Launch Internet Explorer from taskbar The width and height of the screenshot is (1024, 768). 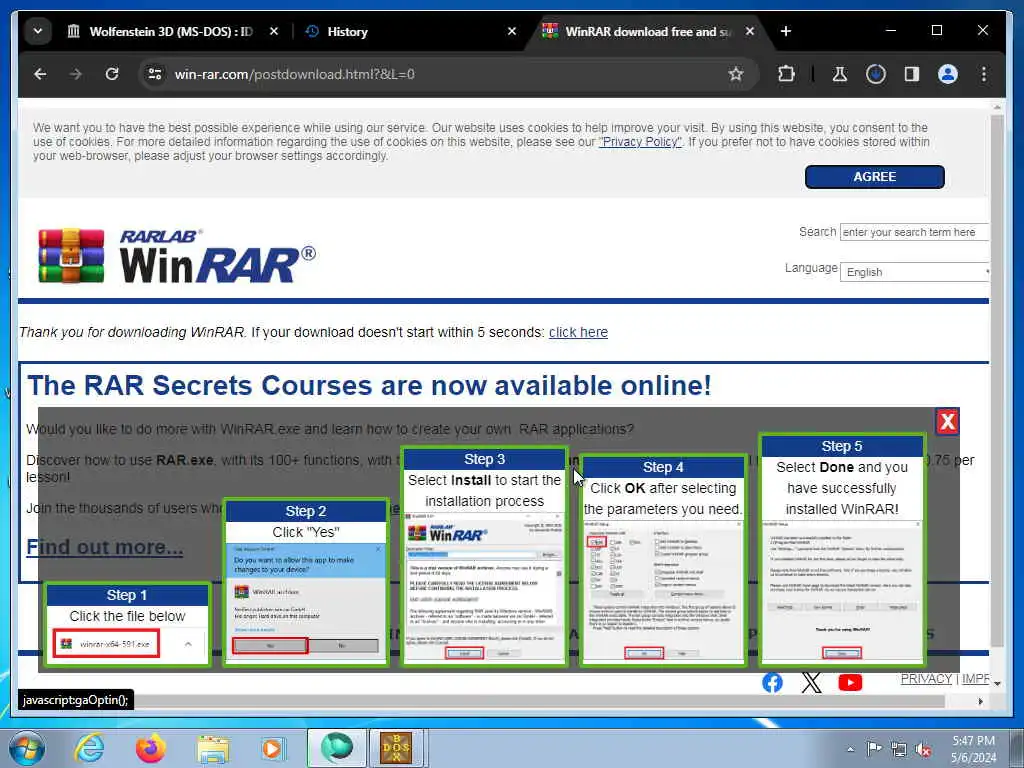(89, 748)
